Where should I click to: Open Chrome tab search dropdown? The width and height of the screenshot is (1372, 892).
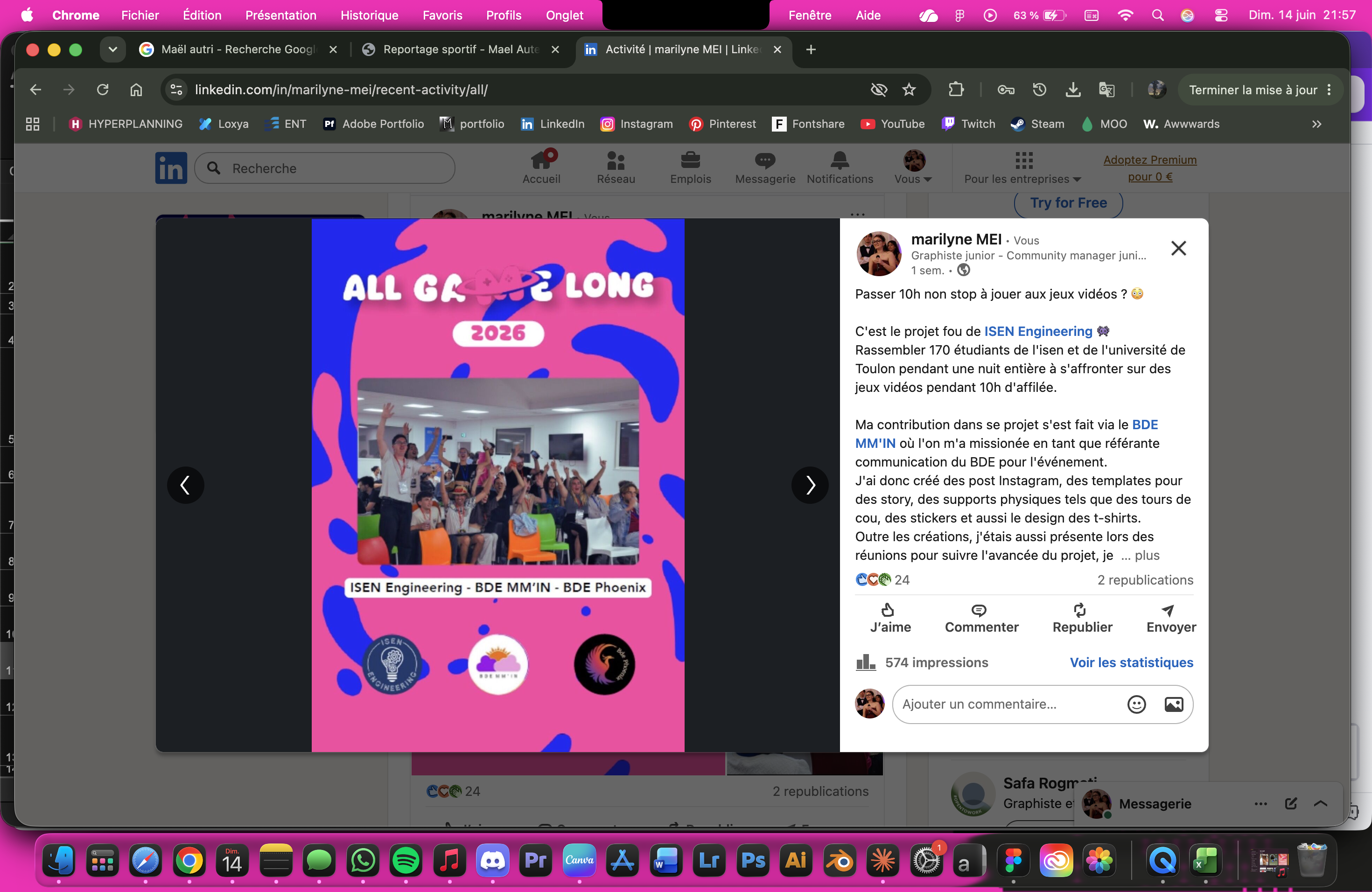(x=113, y=49)
